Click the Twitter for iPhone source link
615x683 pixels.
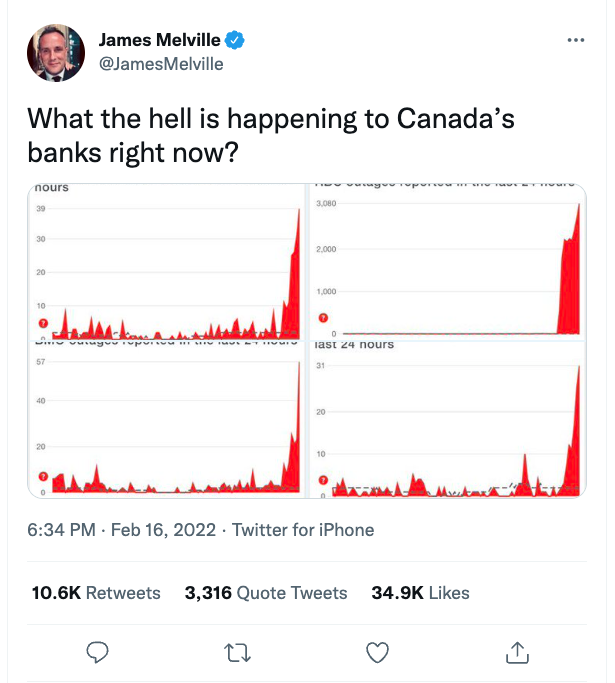tap(303, 530)
